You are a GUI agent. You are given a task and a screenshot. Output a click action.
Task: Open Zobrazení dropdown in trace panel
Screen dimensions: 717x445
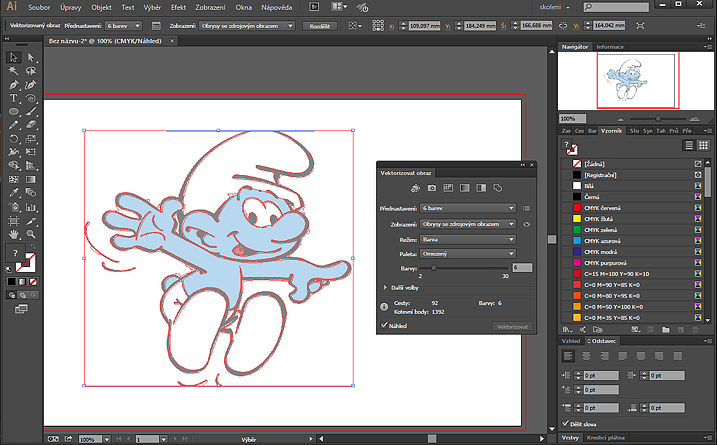click(x=468, y=224)
